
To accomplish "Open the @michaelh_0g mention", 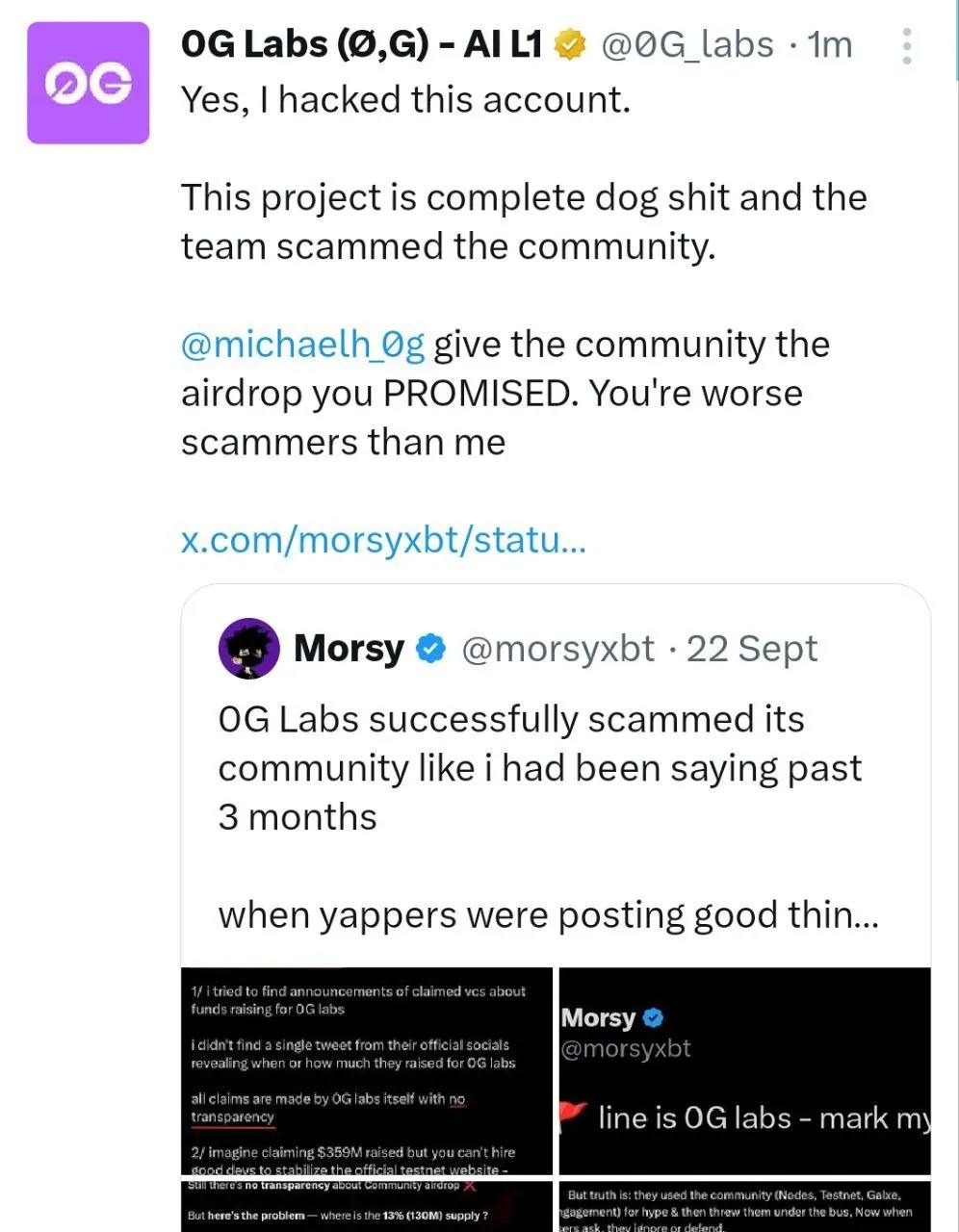I will 302,345.
